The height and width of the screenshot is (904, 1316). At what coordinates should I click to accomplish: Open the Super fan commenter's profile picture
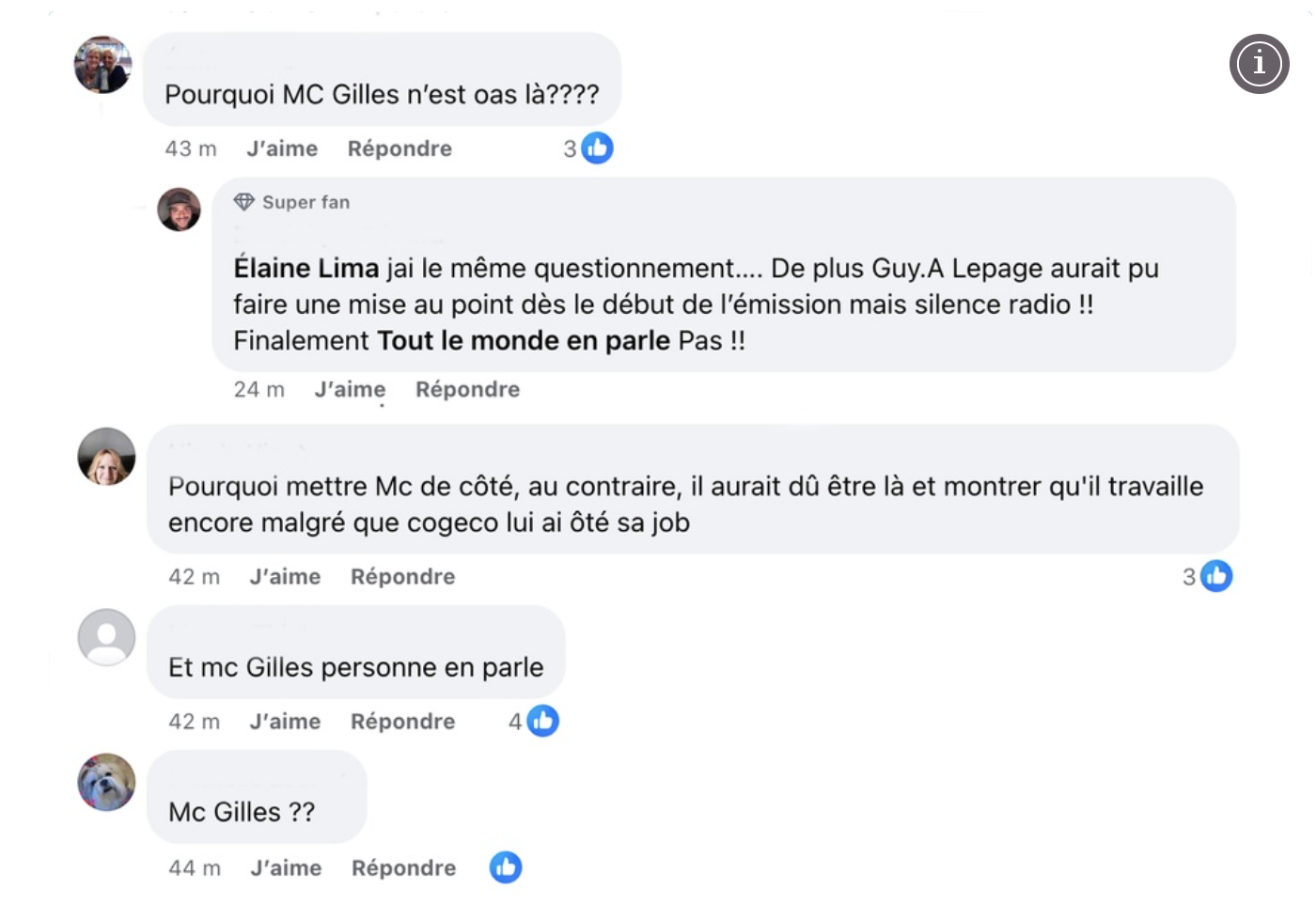click(179, 210)
